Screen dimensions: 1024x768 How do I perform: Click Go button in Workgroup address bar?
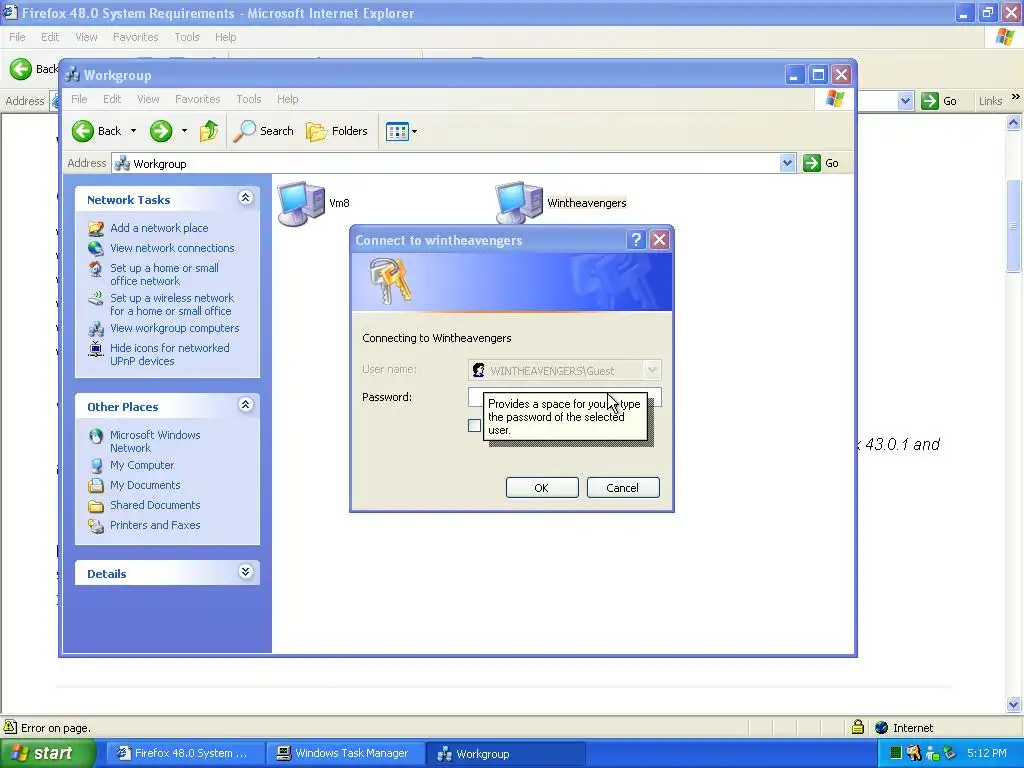pyautogui.click(x=822, y=163)
